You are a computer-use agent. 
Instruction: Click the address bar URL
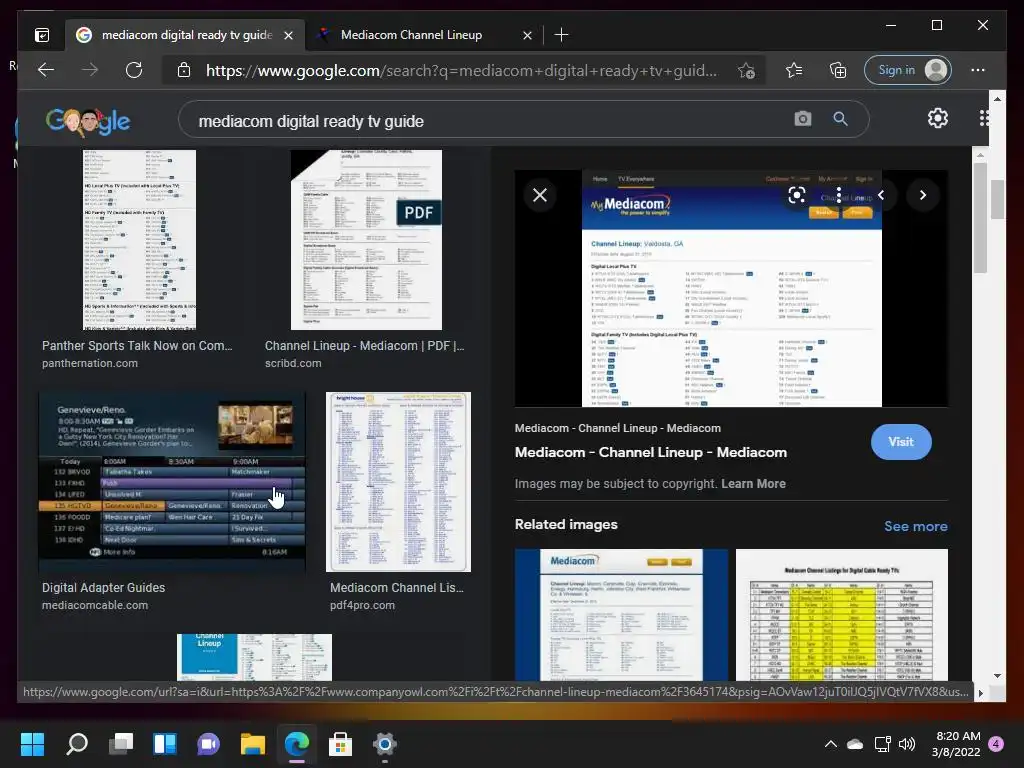coord(461,70)
